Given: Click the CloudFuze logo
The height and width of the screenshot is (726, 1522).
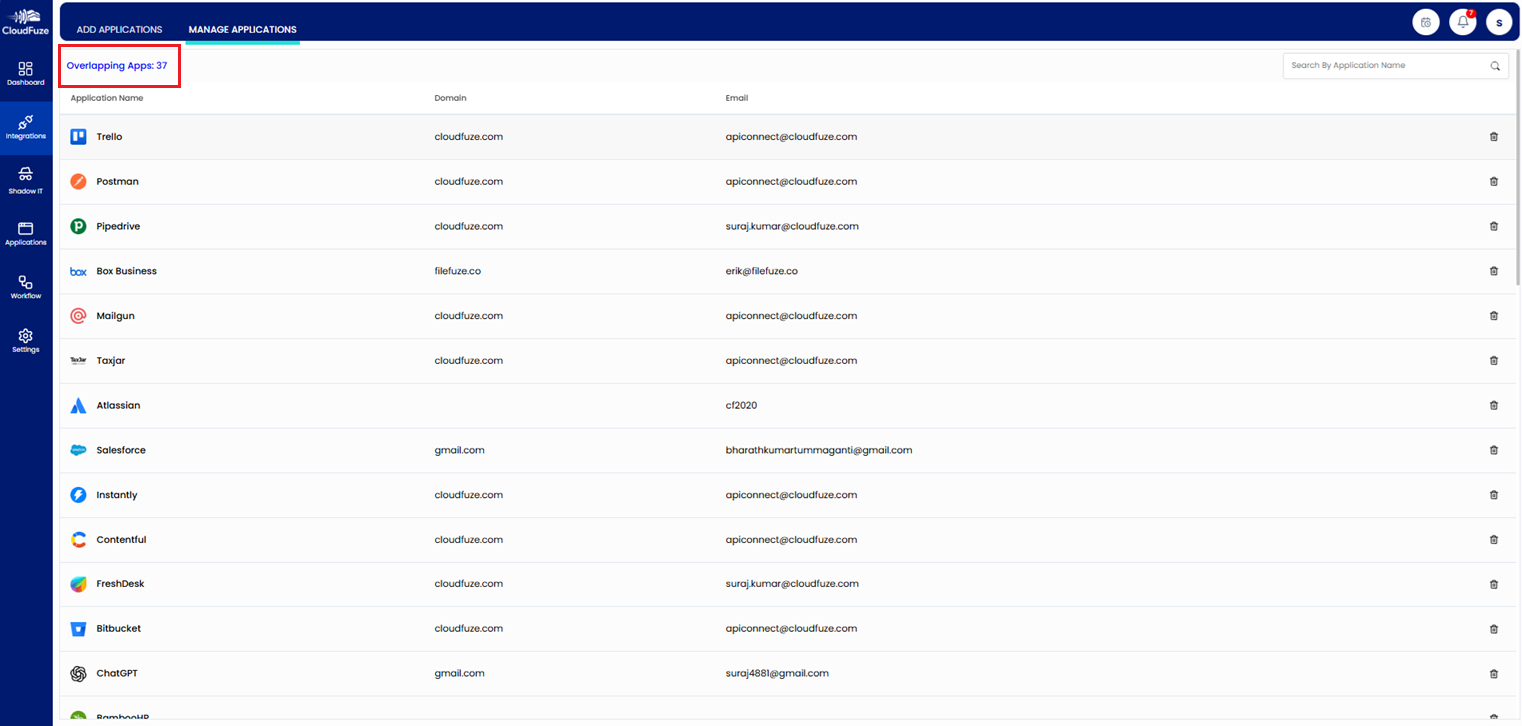Looking at the screenshot, I should (x=25, y=20).
